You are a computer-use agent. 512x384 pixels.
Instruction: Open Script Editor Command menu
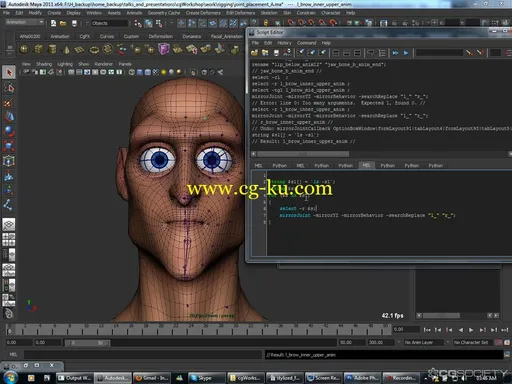pos(306,43)
